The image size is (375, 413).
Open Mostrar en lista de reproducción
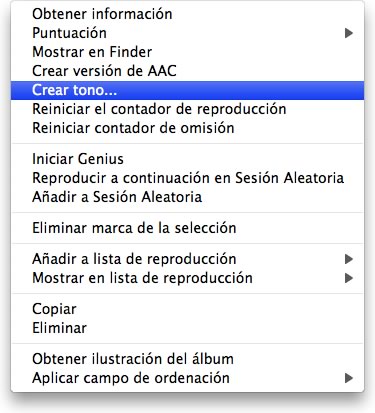(187, 278)
